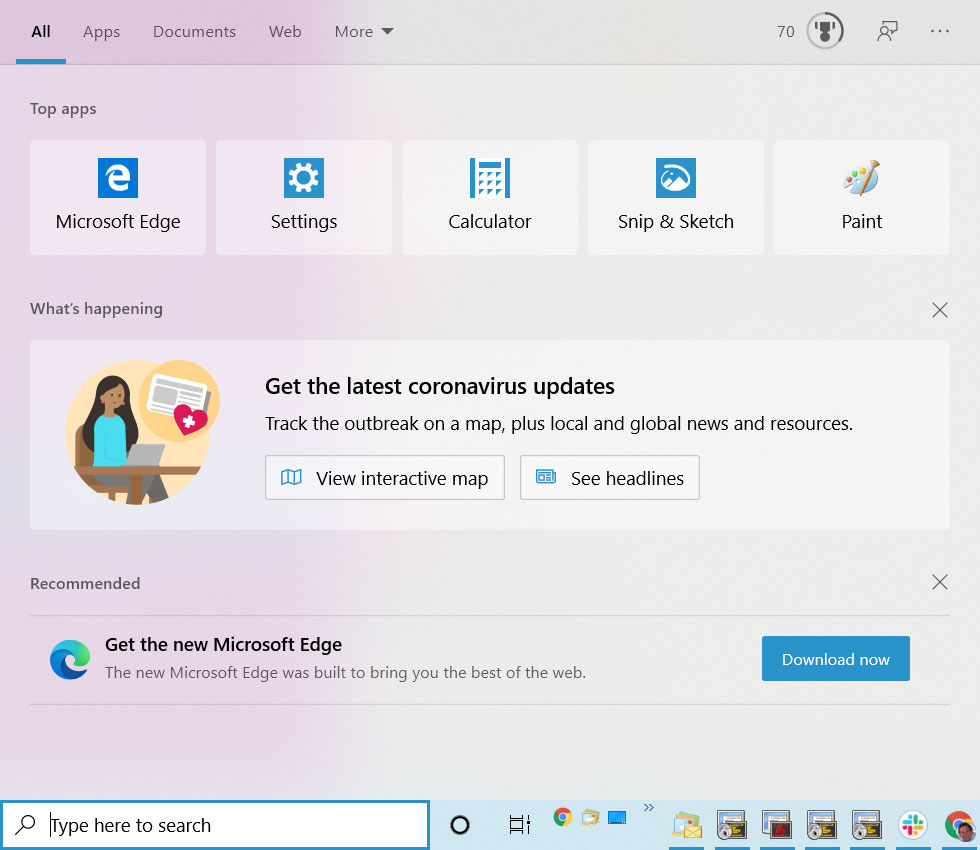The height and width of the screenshot is (850, 980).
Task: Switch to the Apps tab
Action: [101, 31]
